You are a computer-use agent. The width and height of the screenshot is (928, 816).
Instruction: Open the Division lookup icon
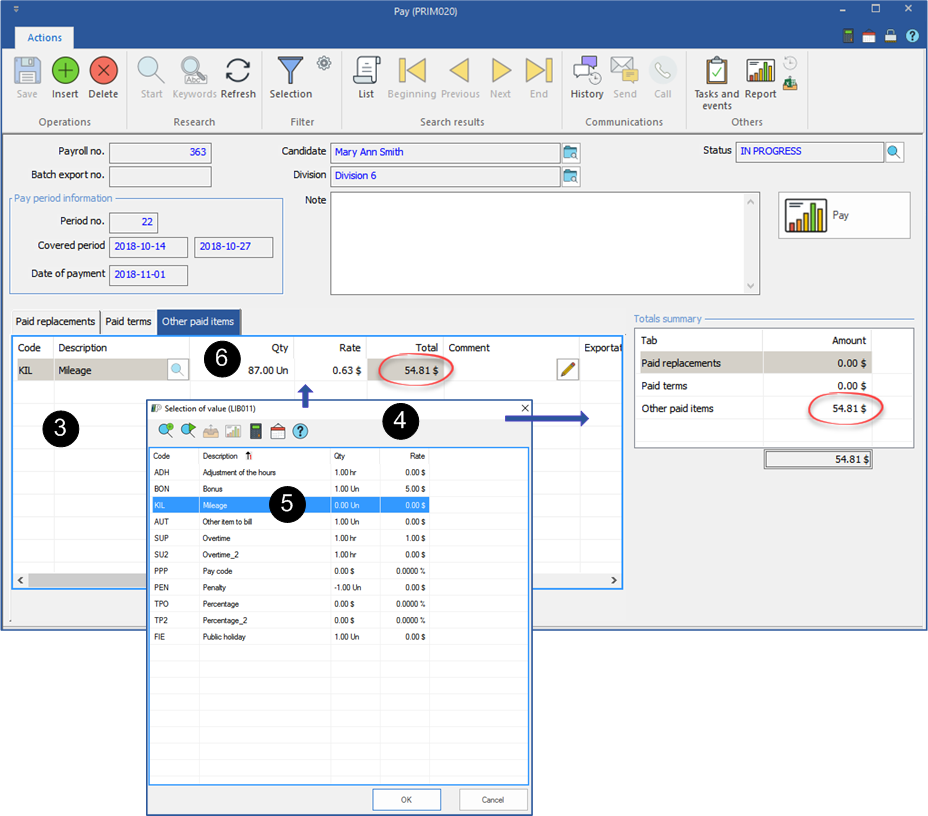coord(571,176)
